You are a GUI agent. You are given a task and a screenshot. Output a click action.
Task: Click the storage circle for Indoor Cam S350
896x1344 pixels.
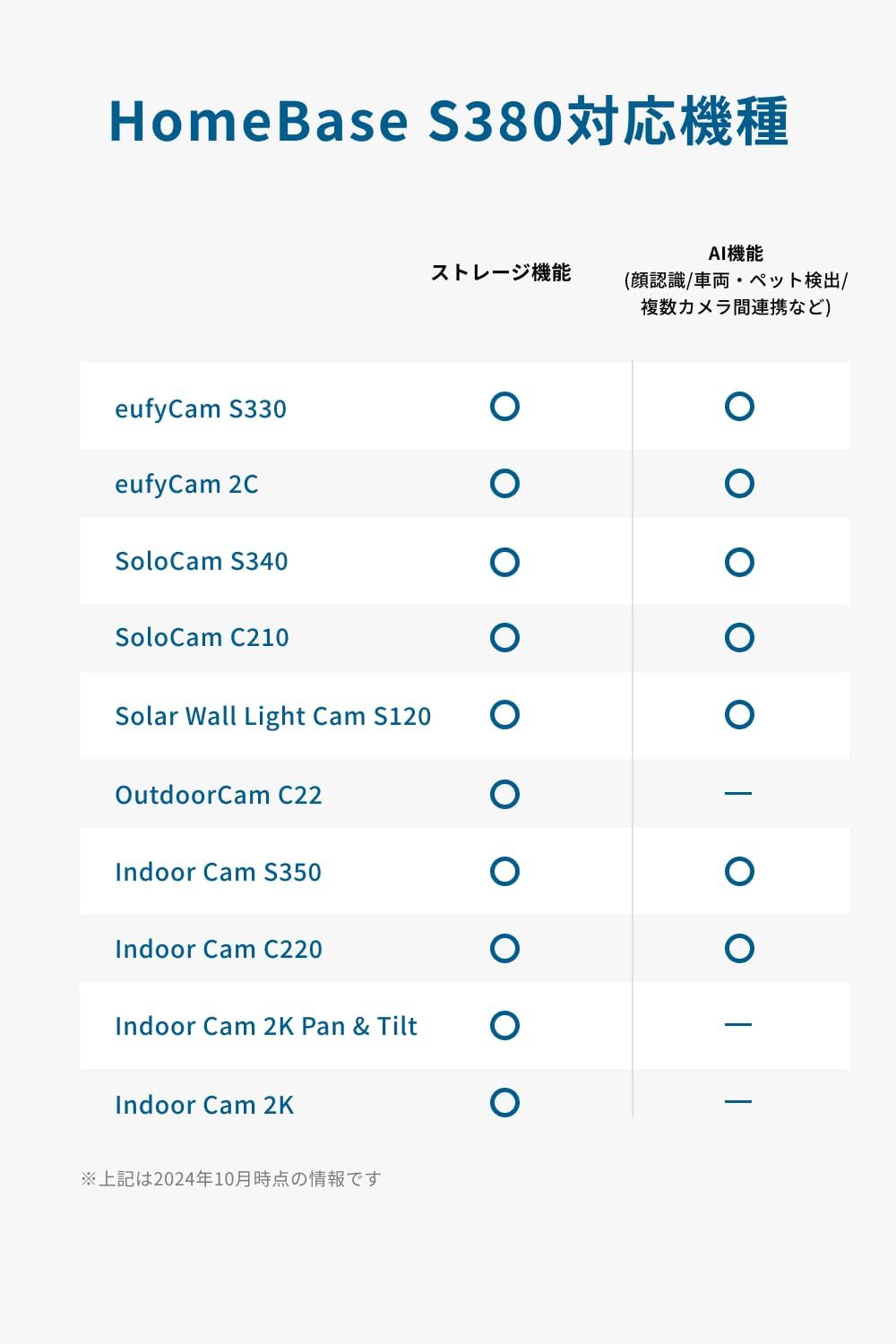pos(504,871)
